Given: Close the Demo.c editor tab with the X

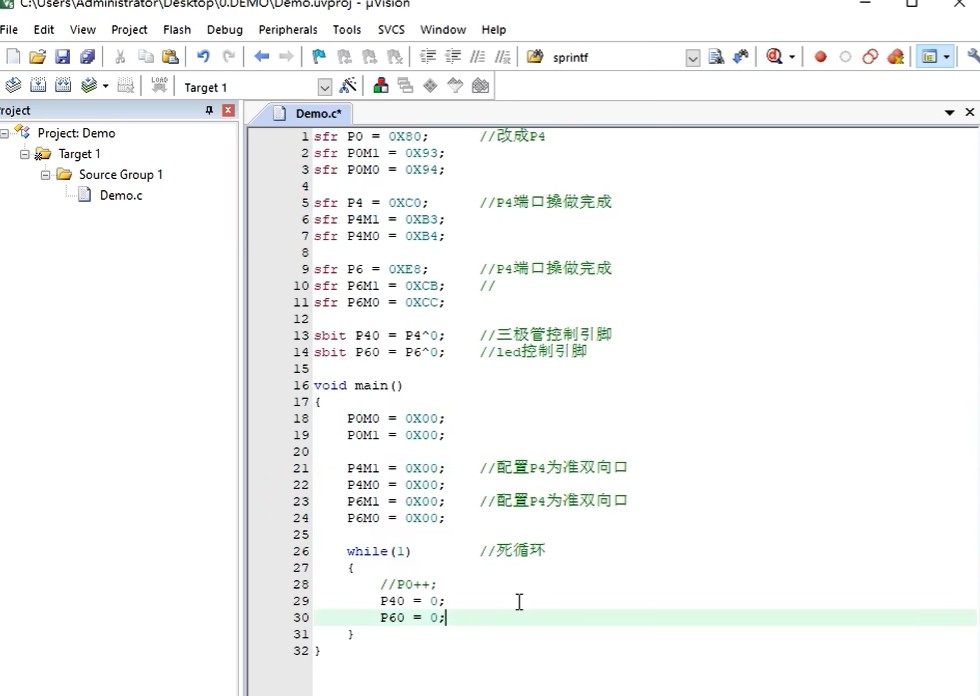Looking at the screenshot, I should pyautogui.click(x=969, y=112).
